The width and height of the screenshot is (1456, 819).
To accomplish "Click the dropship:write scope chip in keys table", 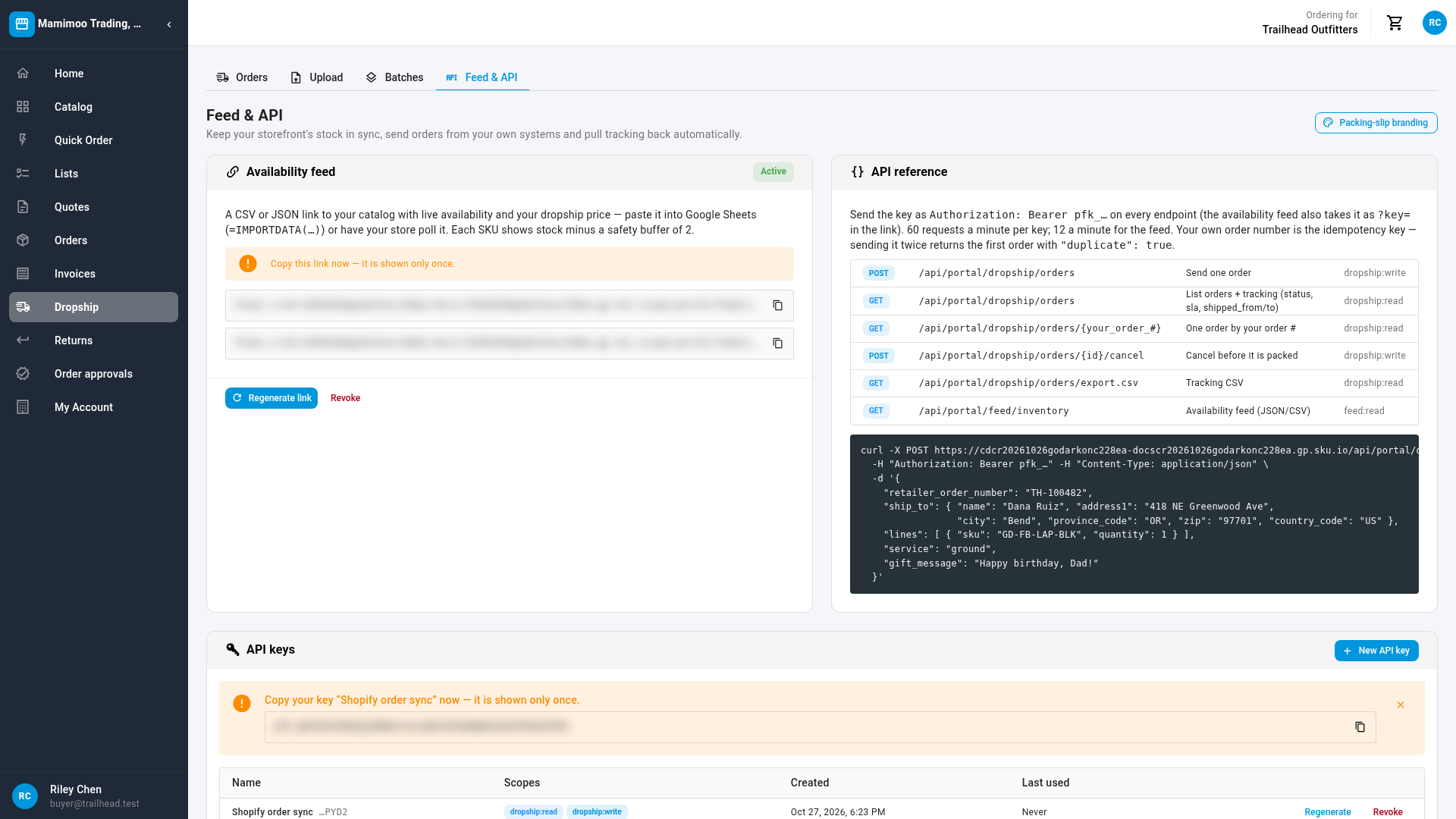I will point(597,812).
